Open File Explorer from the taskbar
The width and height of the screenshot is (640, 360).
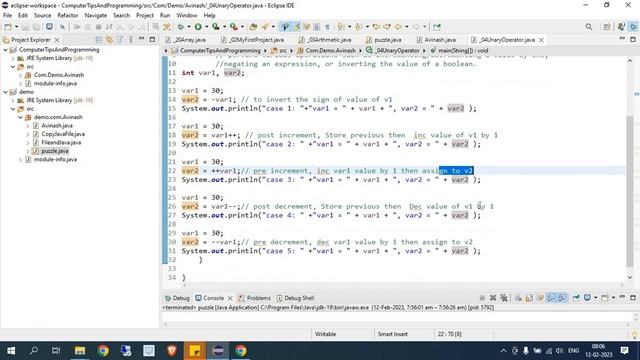[x=80, y=351]
